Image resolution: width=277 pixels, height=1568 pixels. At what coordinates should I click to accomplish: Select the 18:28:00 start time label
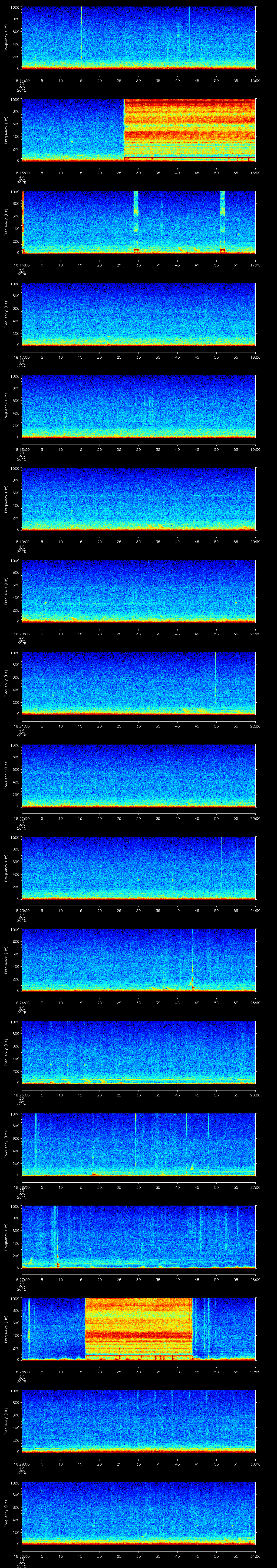click(x=21, y=1372)
